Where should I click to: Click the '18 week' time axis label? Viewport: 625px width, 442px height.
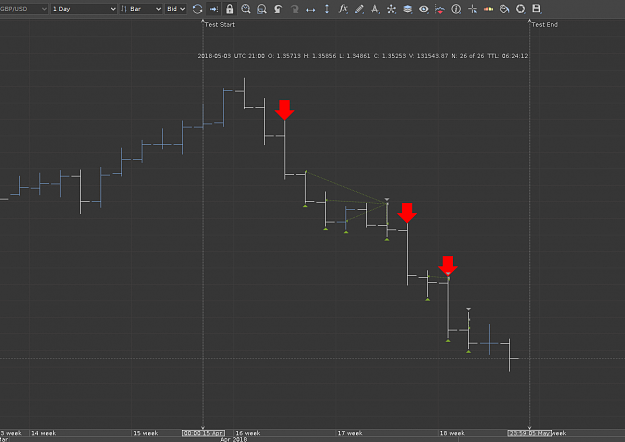452,433
